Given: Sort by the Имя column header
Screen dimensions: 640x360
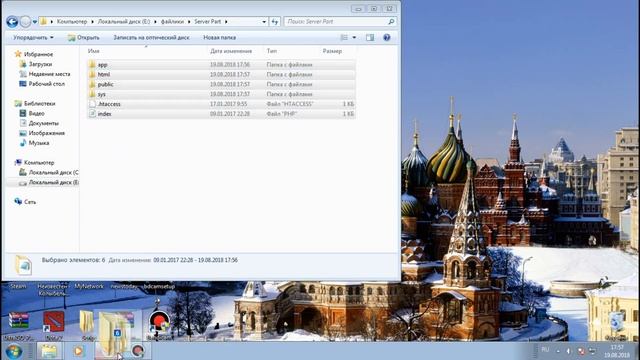Looking at the screenshot, I should pos(93,51).
